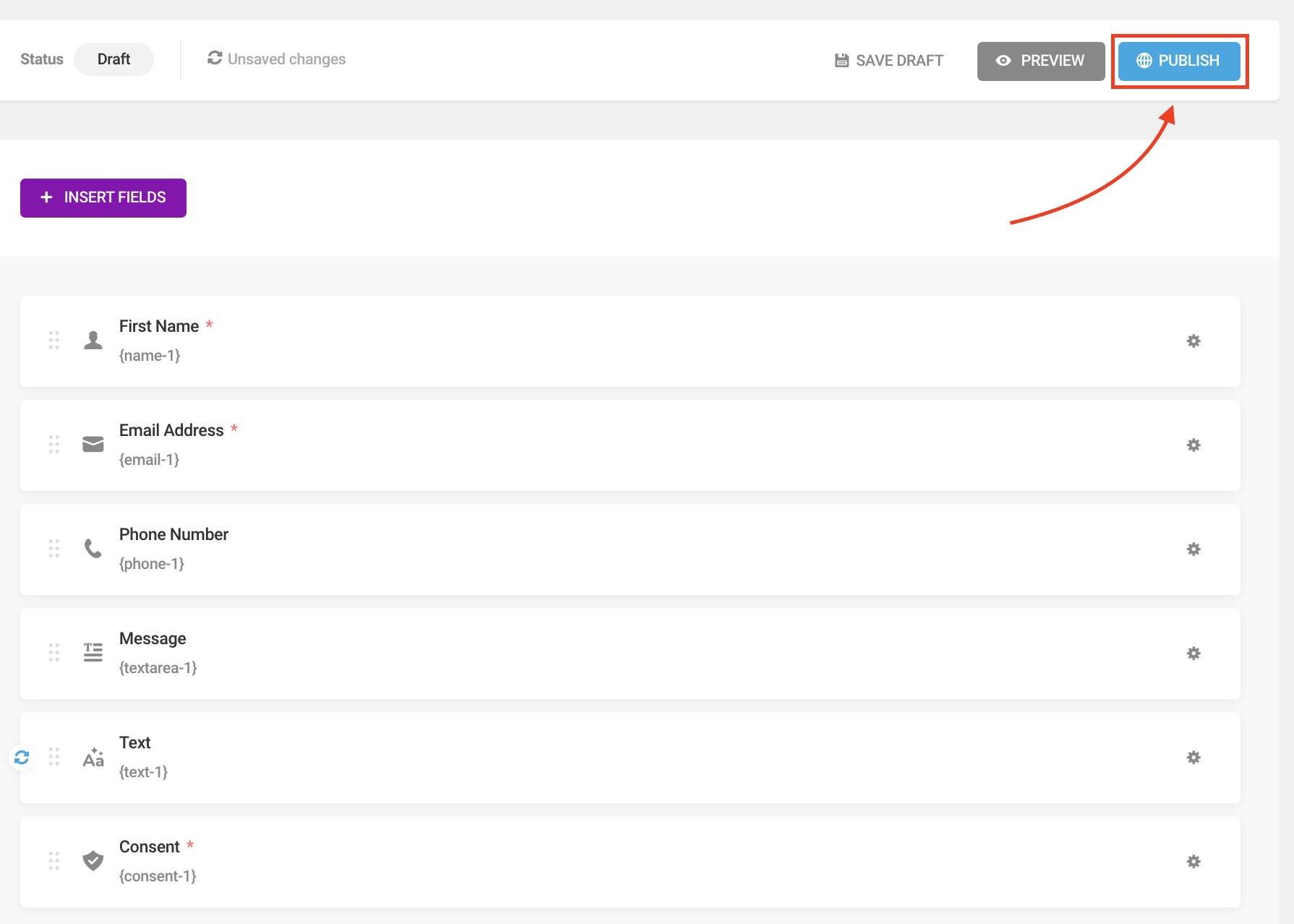This screenshot has width=1294, height=924.
Task: Click the blue refresh icon beside Text field
Action: (21, 757)
